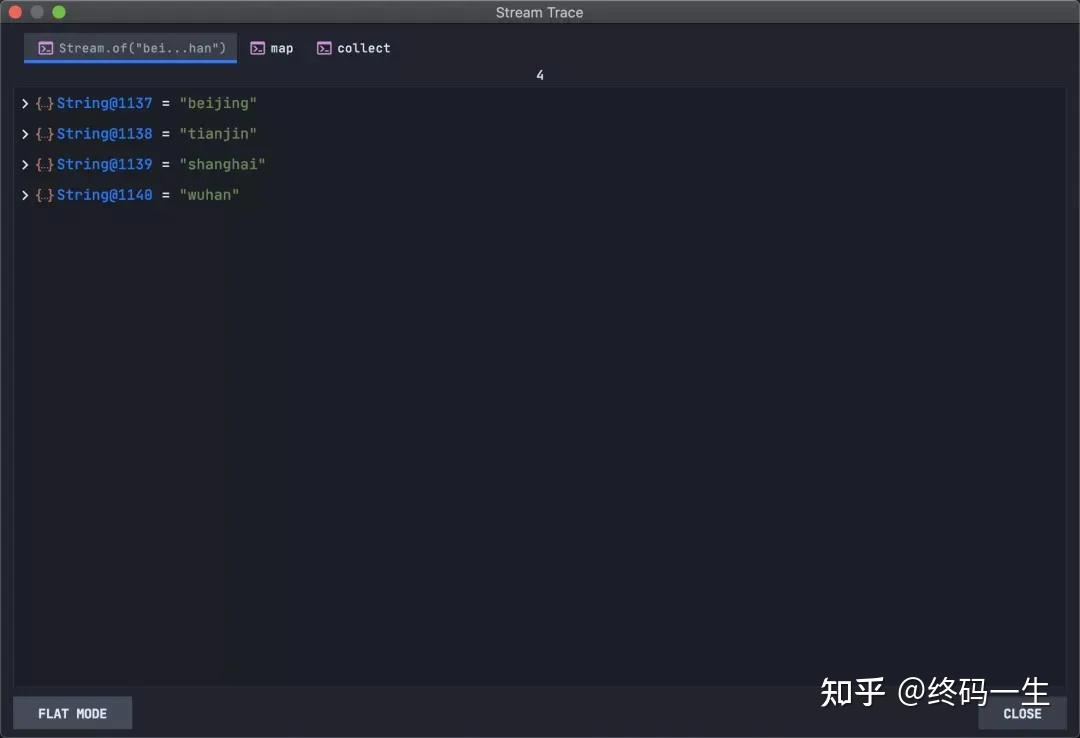Expand the String@1139 "shanghai" entry

[x=25, y=163]
